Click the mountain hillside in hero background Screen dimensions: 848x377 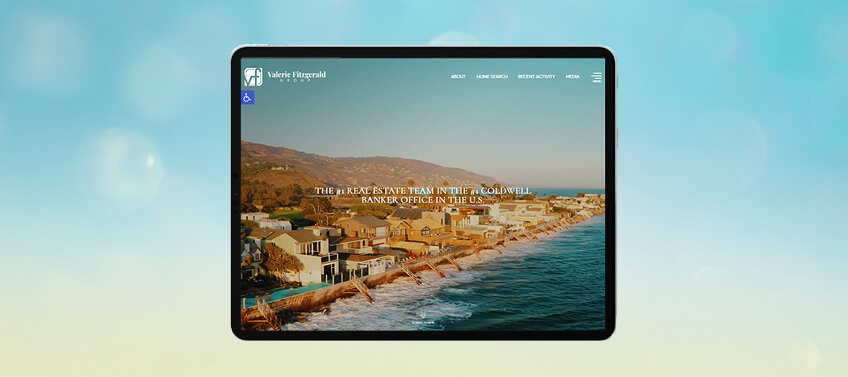pyautogui.click(x=352, y=168)
